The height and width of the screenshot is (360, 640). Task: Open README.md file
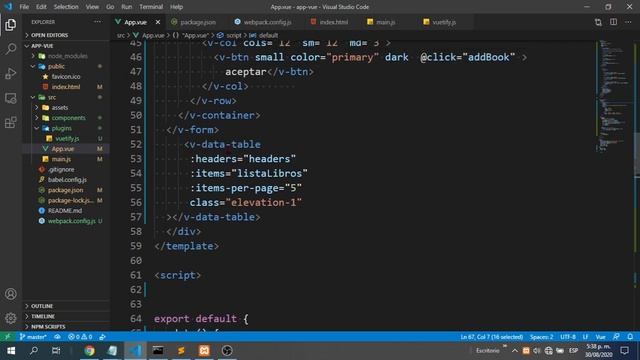(64, 211)
